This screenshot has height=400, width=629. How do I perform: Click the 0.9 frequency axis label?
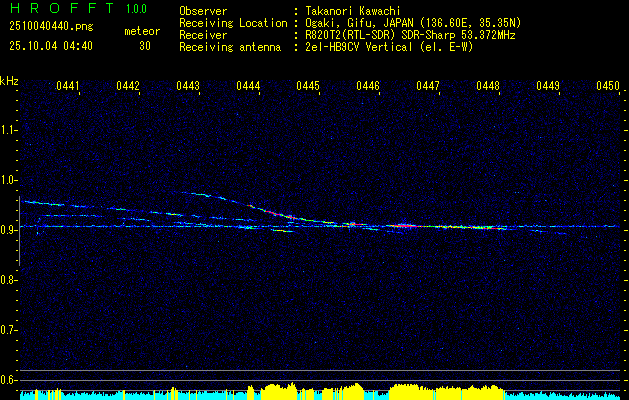tap(9, 229)
